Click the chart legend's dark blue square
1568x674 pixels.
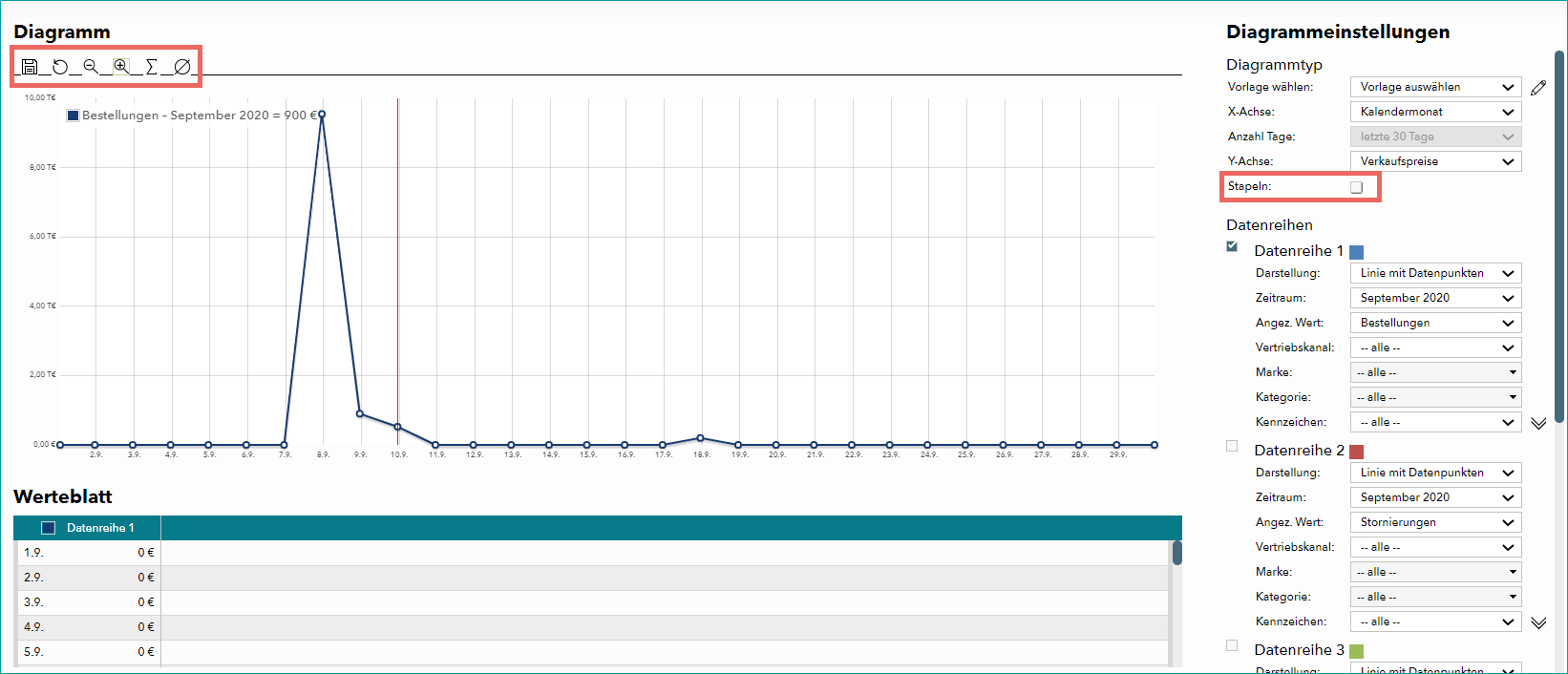point(73,116)
